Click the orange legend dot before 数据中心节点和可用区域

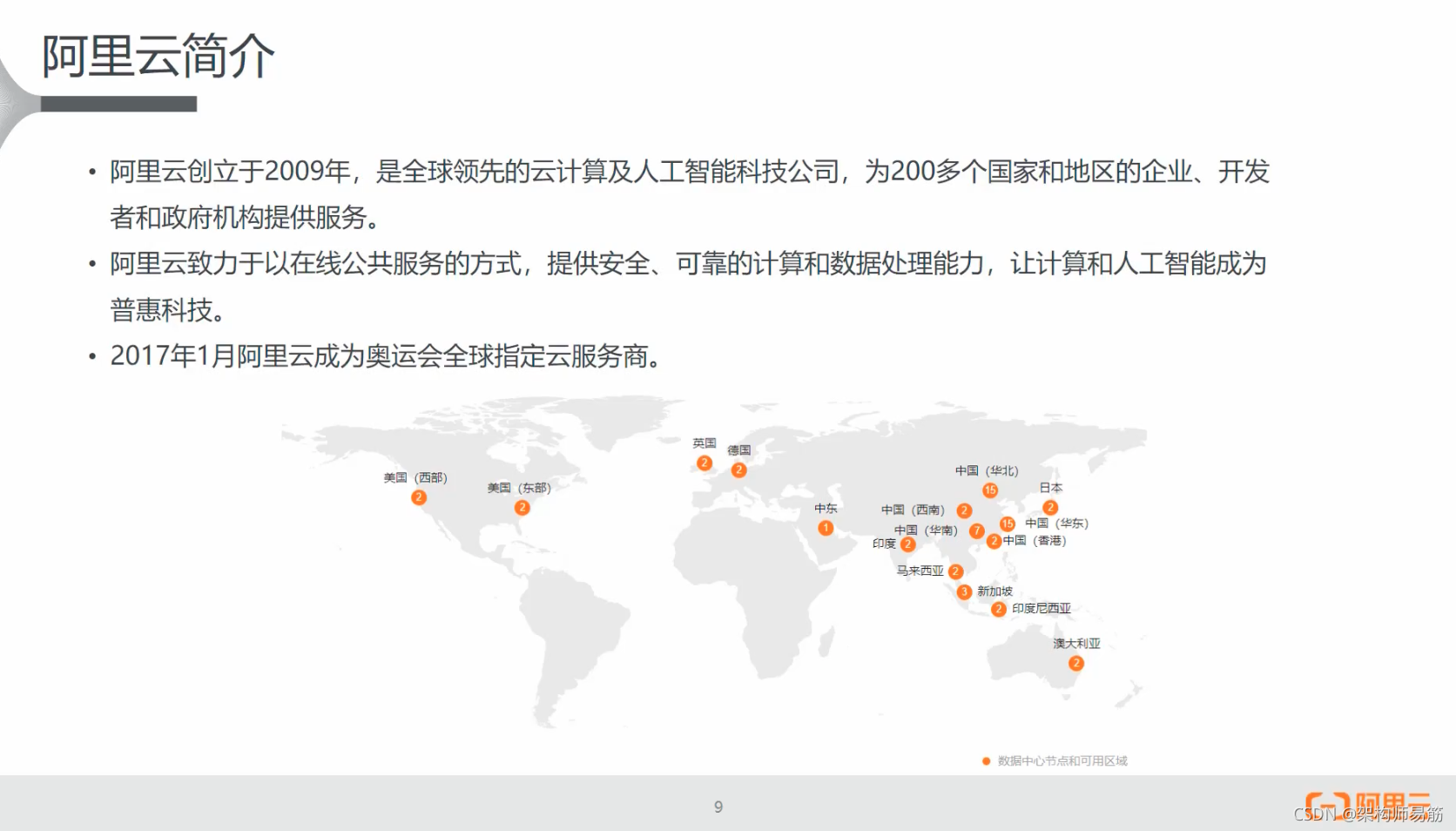coord(986,761)
